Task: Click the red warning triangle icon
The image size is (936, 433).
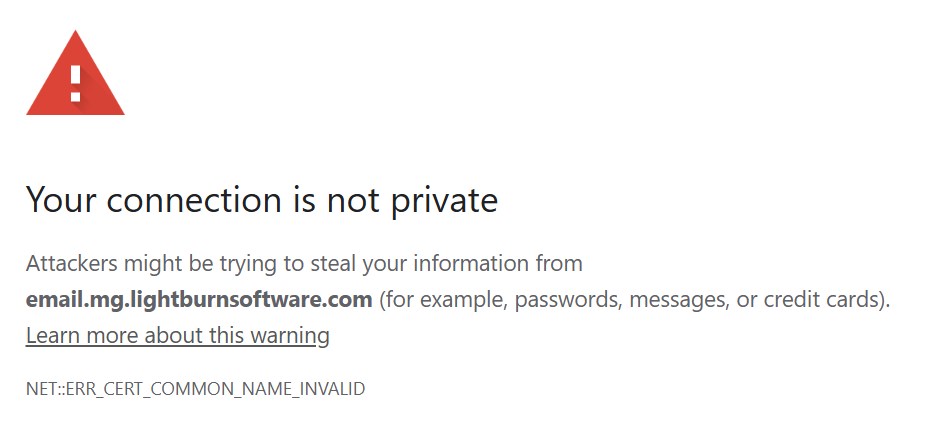Action: (75, 75)
